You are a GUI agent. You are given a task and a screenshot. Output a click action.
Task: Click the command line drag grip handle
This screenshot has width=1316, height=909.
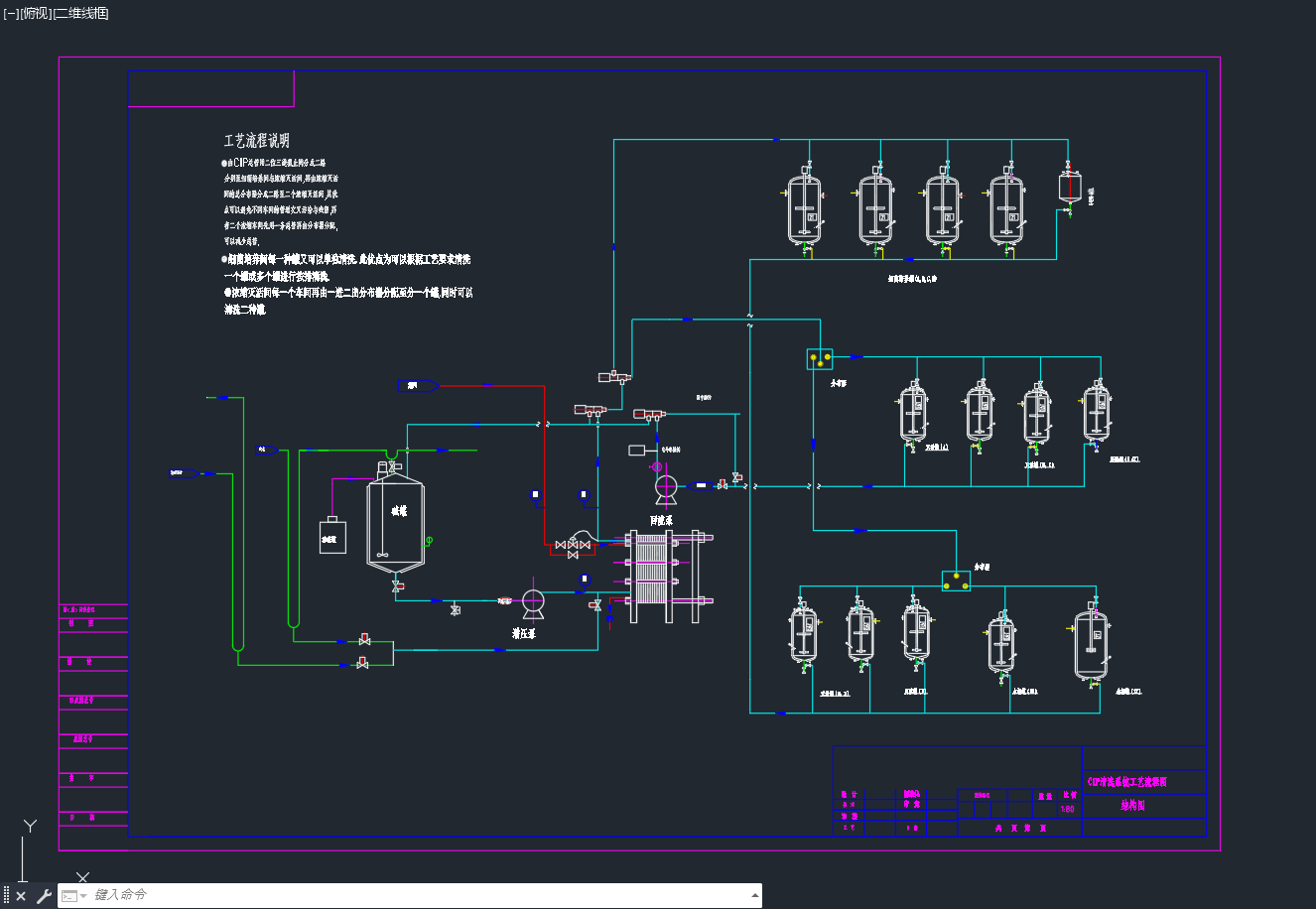(6, 896)
